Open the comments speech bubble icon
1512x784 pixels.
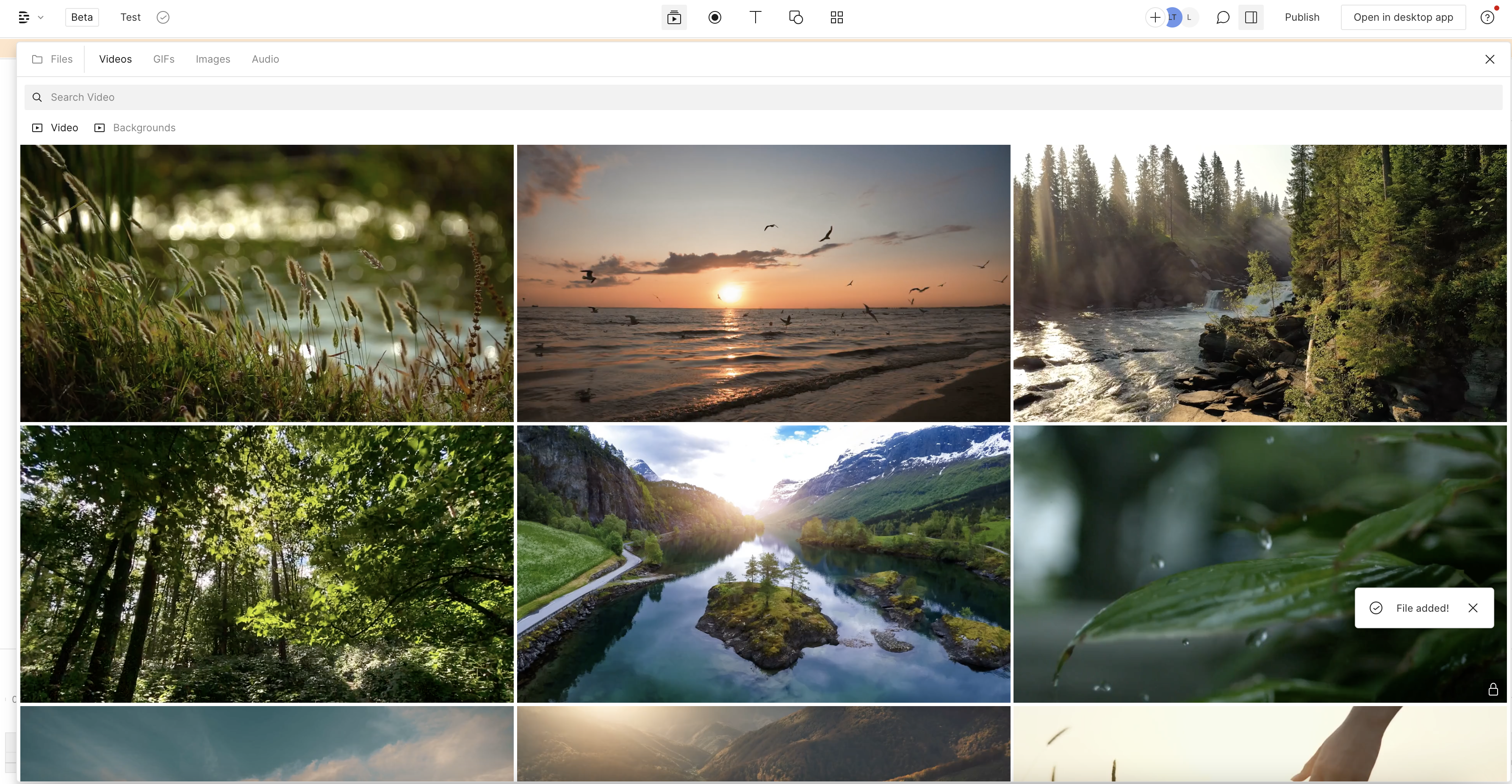click(1223, 18)
